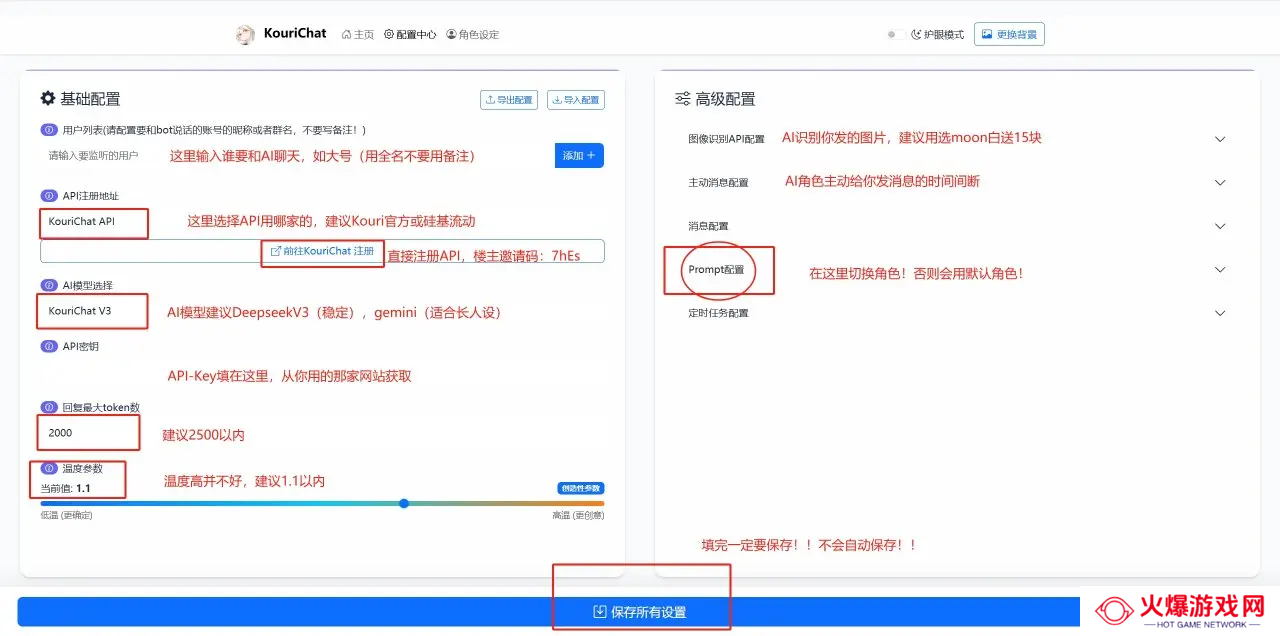Click 保存所有设置 button

[x=640, y=612]
